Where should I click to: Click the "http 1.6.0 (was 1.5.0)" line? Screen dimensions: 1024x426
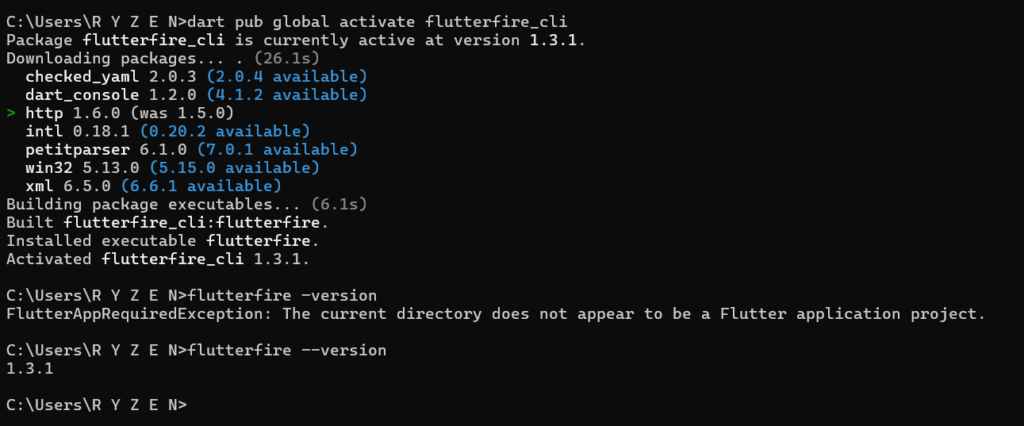[x=129, y=113]
